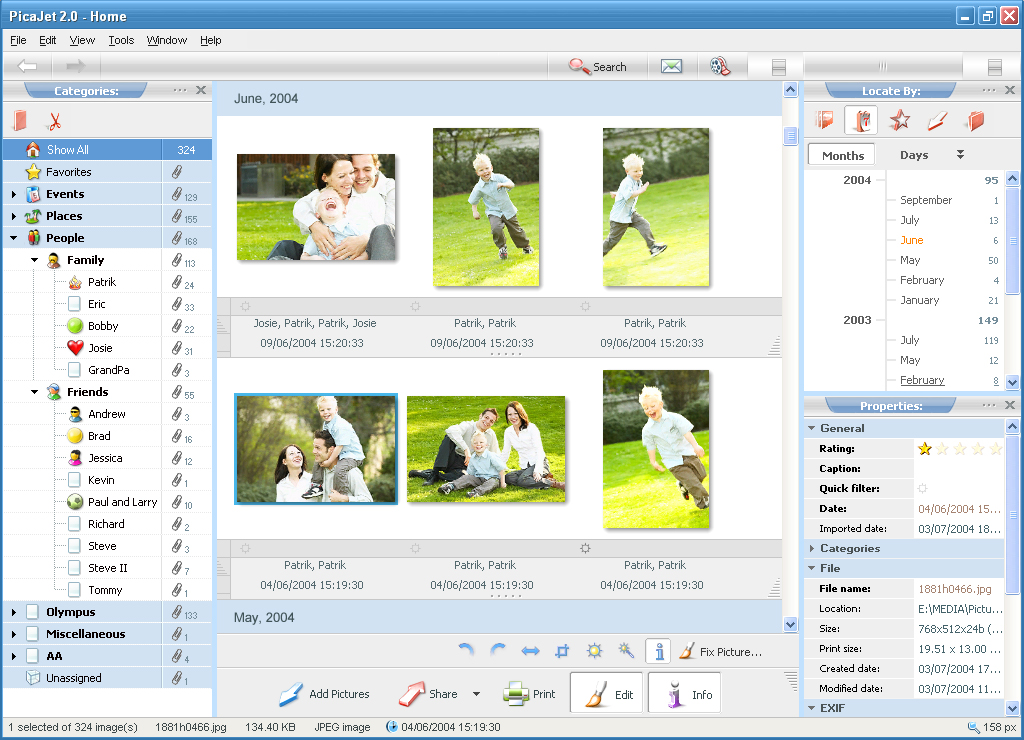The height and width of the screenshot is (740, 1024).
Task: Open the View menu
Action: (82, 40)
